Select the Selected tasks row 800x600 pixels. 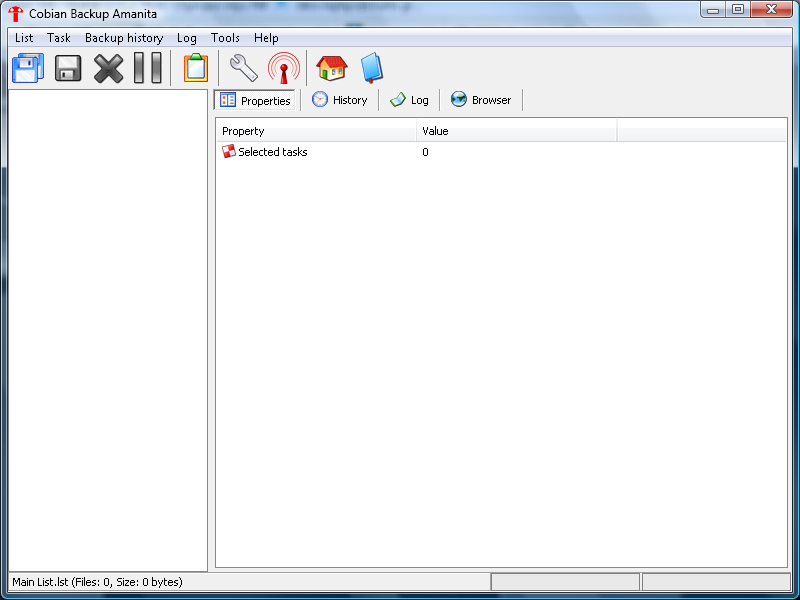501,152
